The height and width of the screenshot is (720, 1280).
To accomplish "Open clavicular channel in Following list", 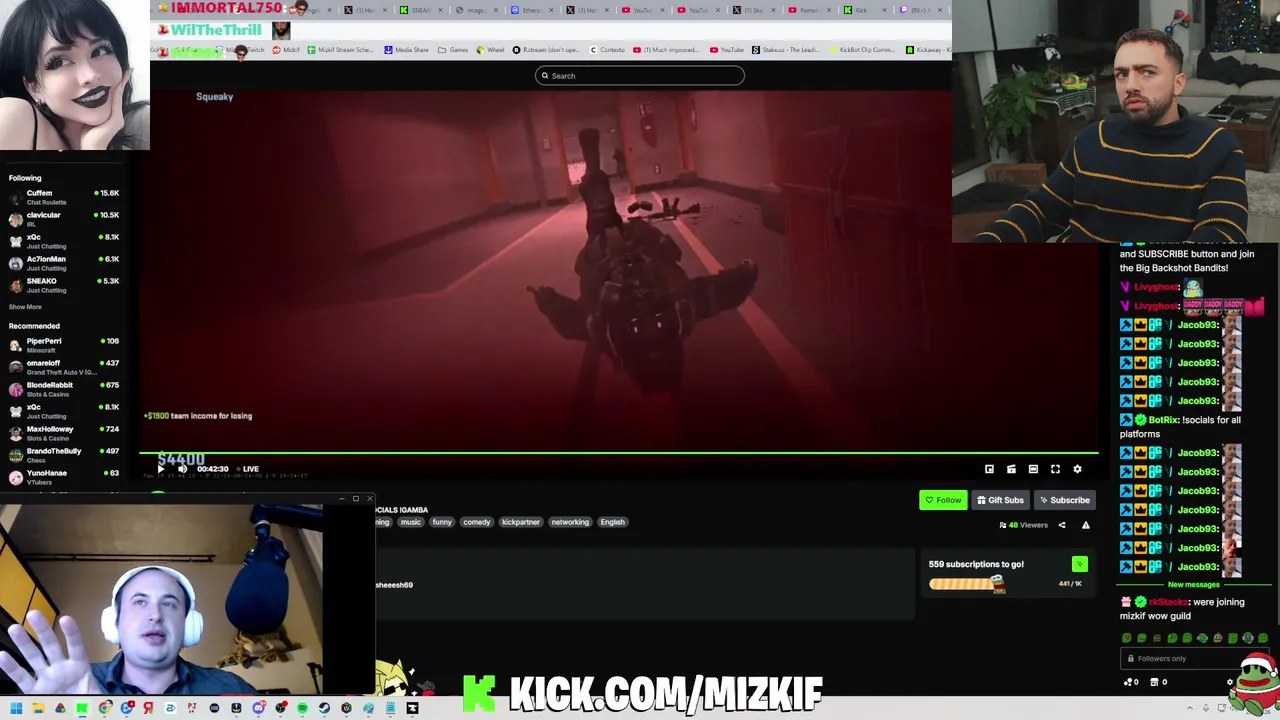I will (x=64, y=219).
